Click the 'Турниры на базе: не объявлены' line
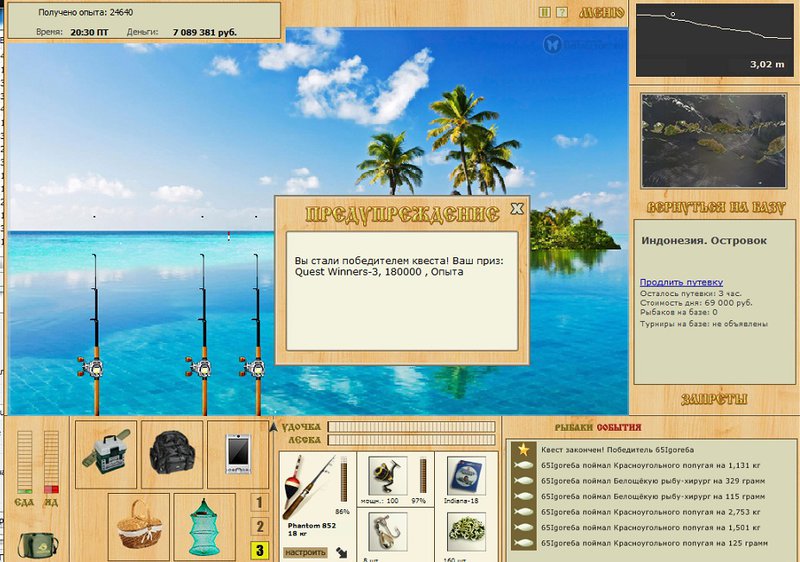Image resolution: width=800 pixels, height=562 pixels. [704, 324]
